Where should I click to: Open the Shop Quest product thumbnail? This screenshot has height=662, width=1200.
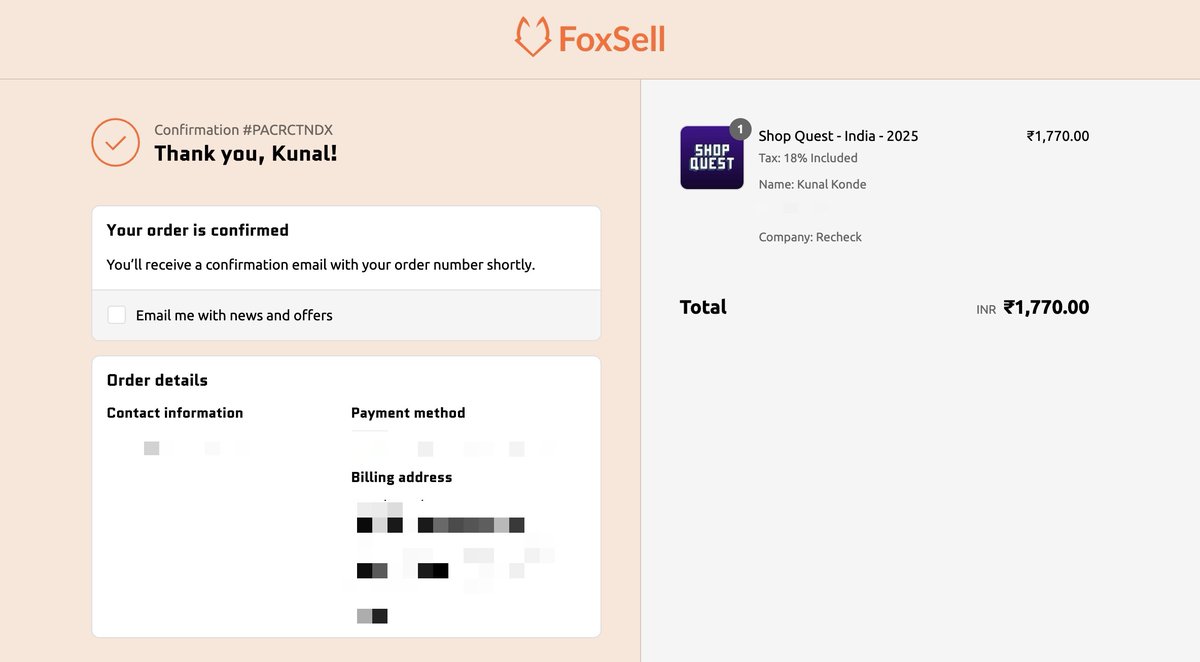point(712,158)
